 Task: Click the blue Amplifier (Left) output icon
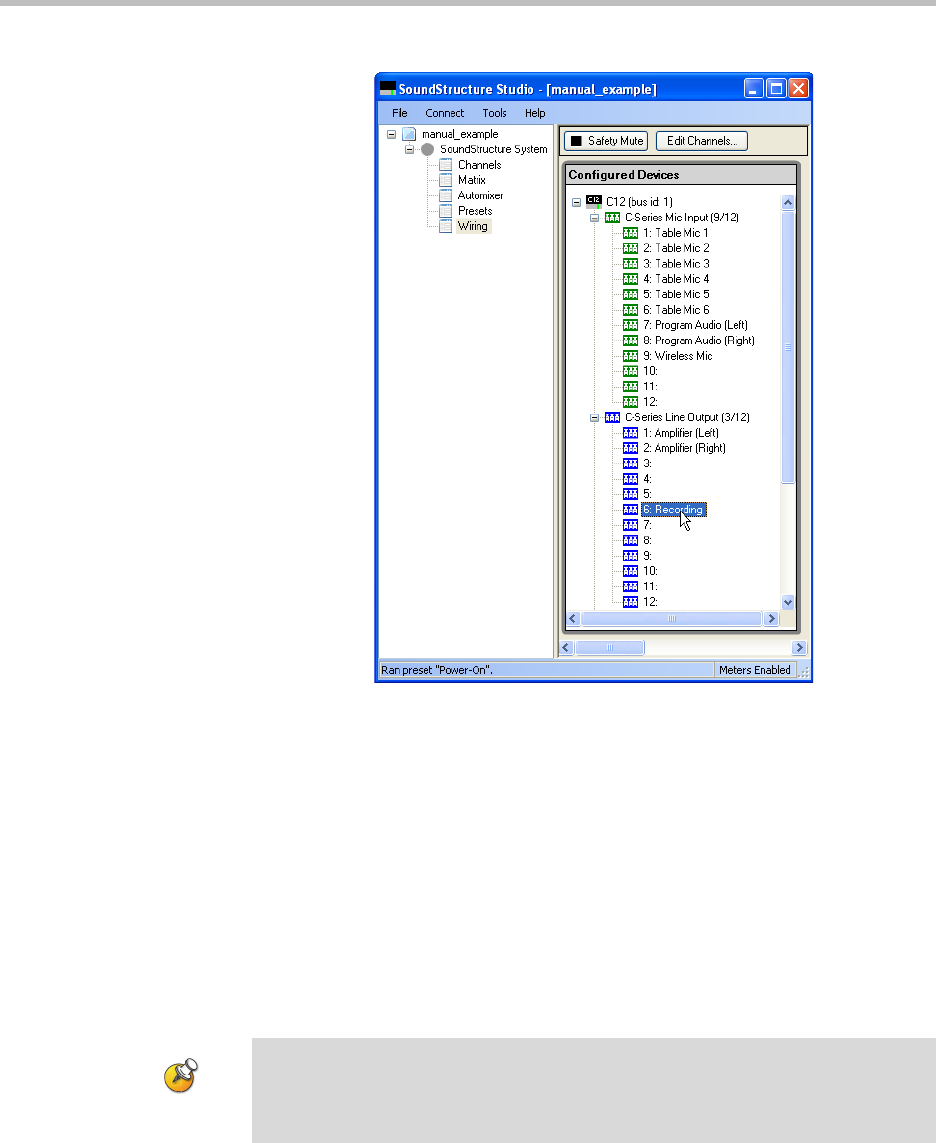(x=630, y=433)
